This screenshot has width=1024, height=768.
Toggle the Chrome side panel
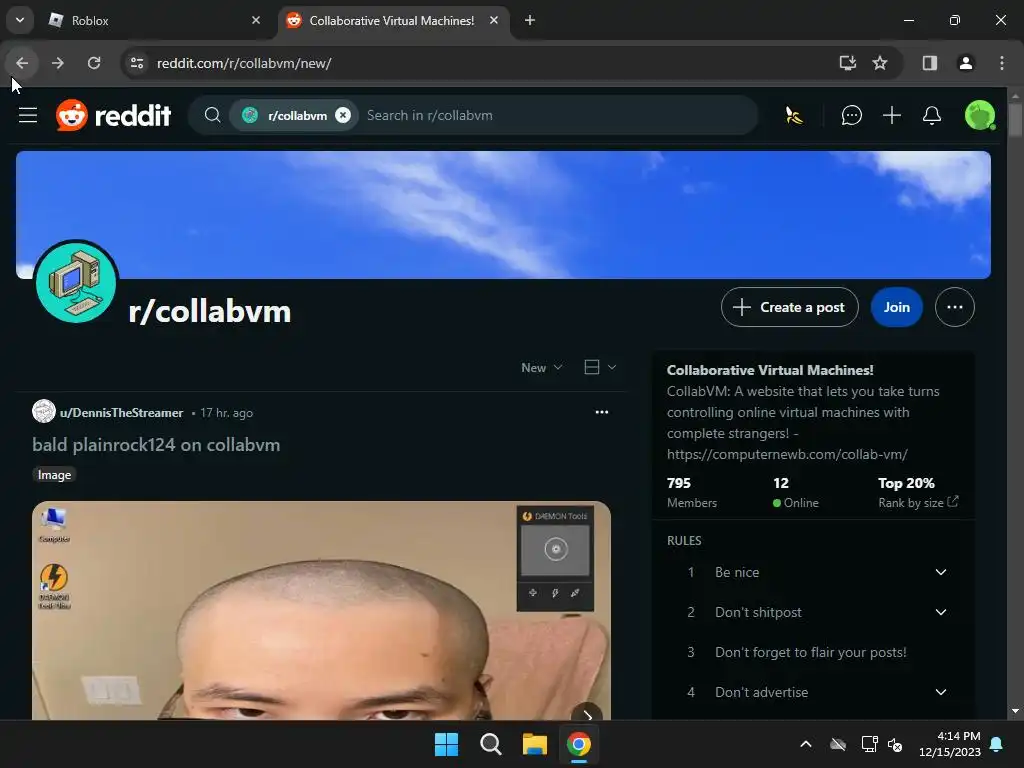[x=929, y=63]
